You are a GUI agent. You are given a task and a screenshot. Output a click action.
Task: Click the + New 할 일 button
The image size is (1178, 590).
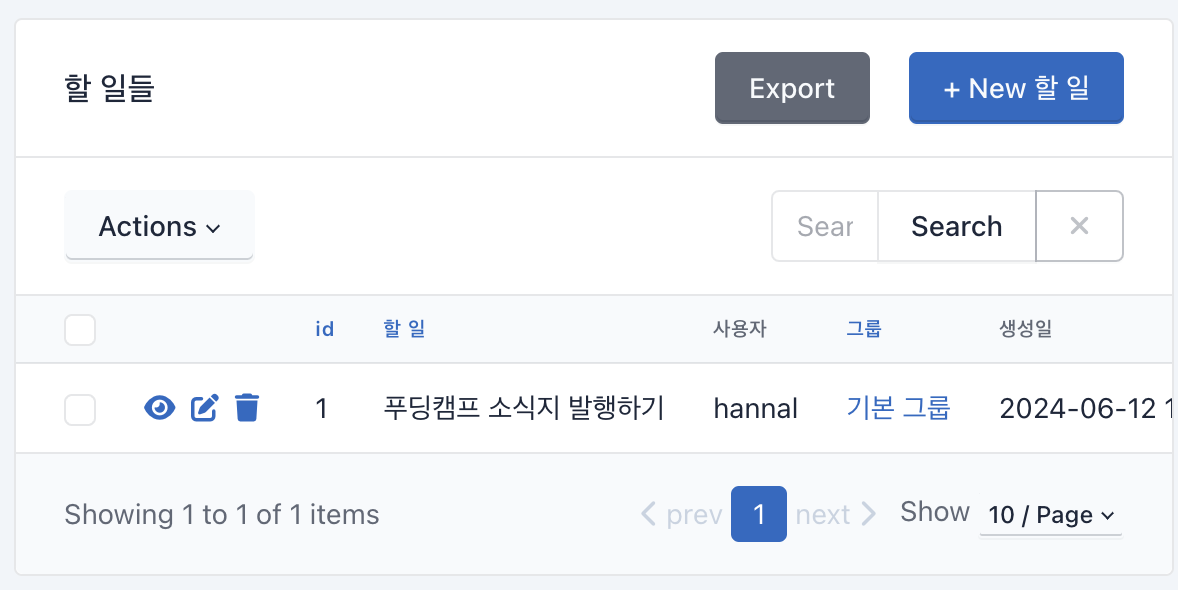tap(1016, 88)
